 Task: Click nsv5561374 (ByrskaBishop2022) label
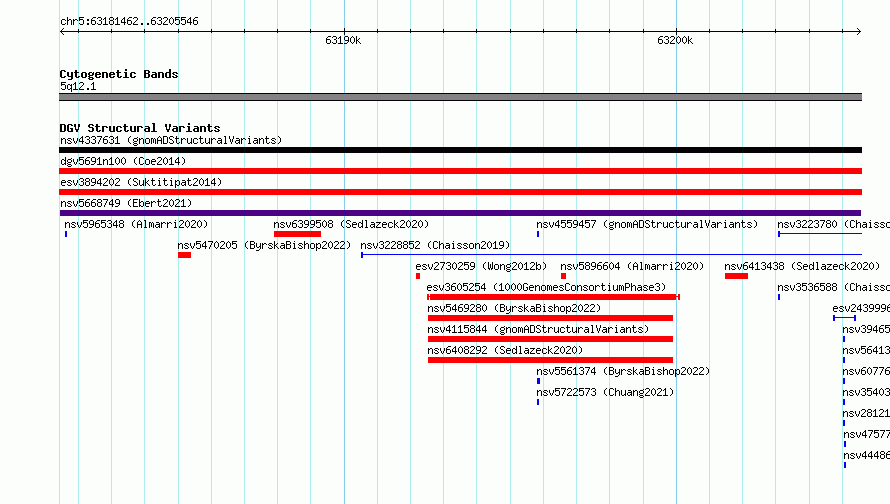click(x=623, y=371)
